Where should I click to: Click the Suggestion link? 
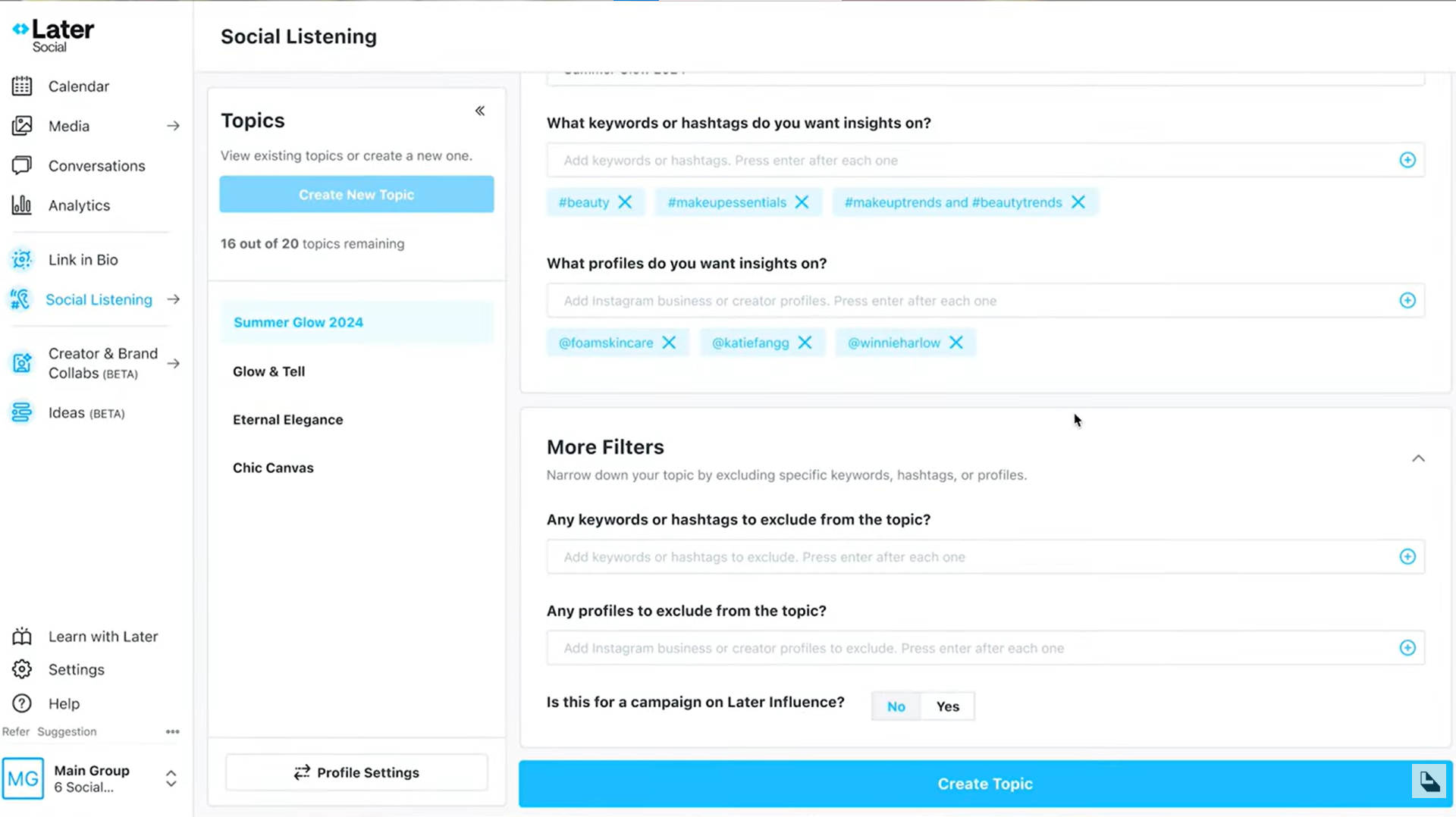[x=67, y=732]
